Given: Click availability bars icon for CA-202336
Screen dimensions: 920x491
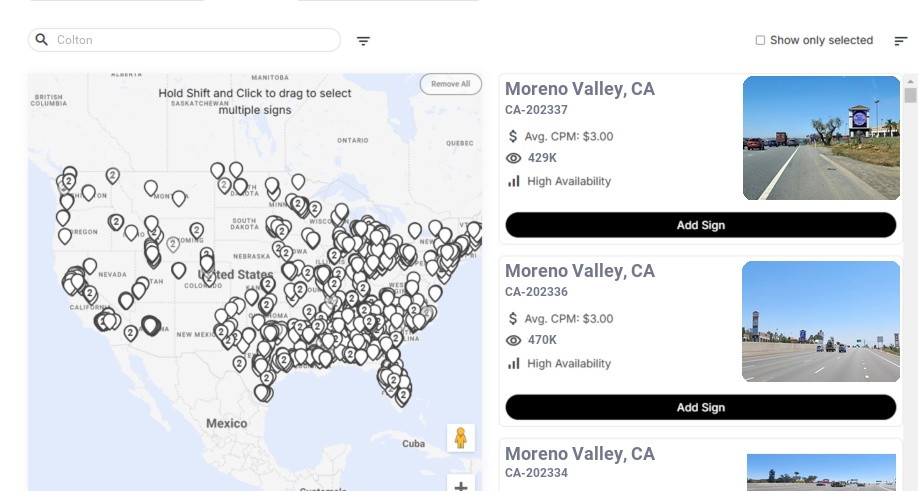Looking at the screenshot, I should [x=514, y=363].
